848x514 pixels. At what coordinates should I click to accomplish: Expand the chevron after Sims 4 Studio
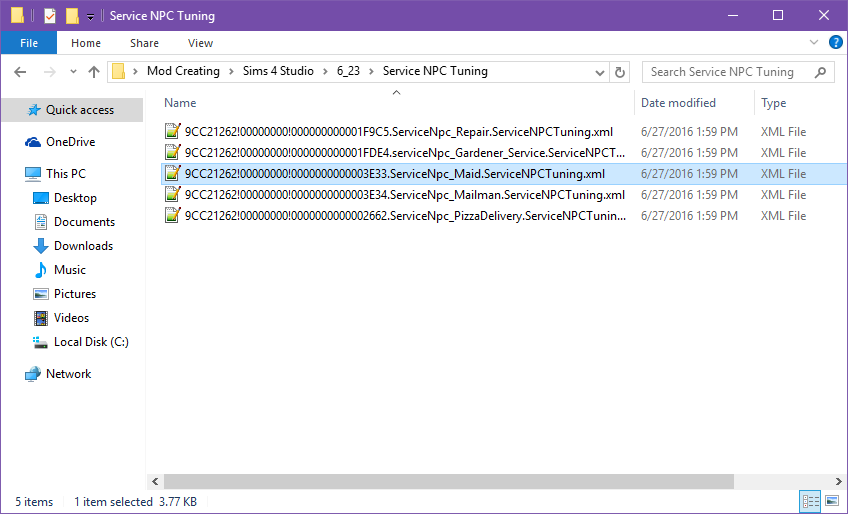point(325,71)
